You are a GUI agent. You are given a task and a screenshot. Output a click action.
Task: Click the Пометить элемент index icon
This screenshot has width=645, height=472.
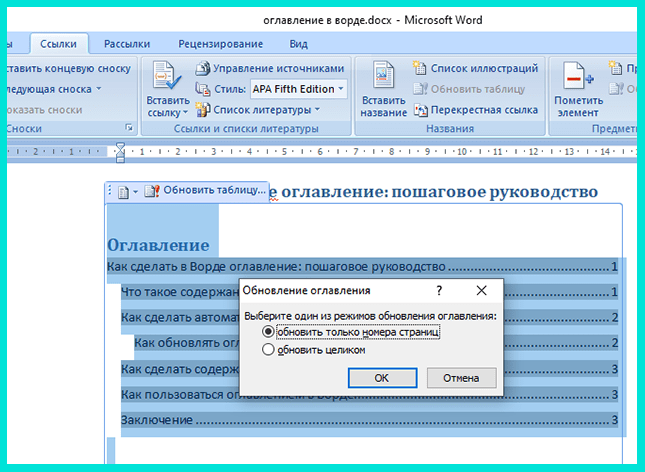[x=578, y=76]
